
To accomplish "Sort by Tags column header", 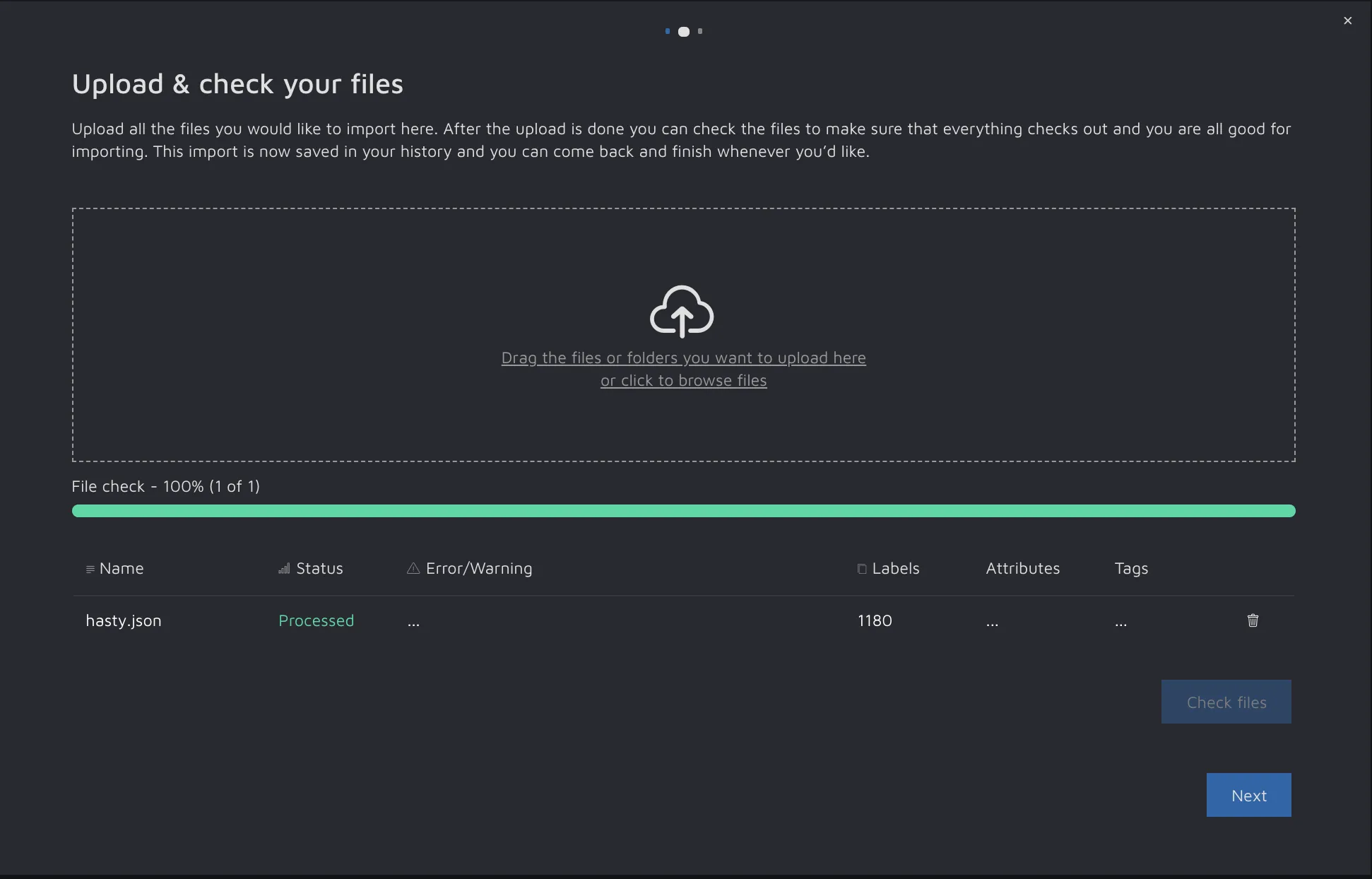I will click(1131, 569).
